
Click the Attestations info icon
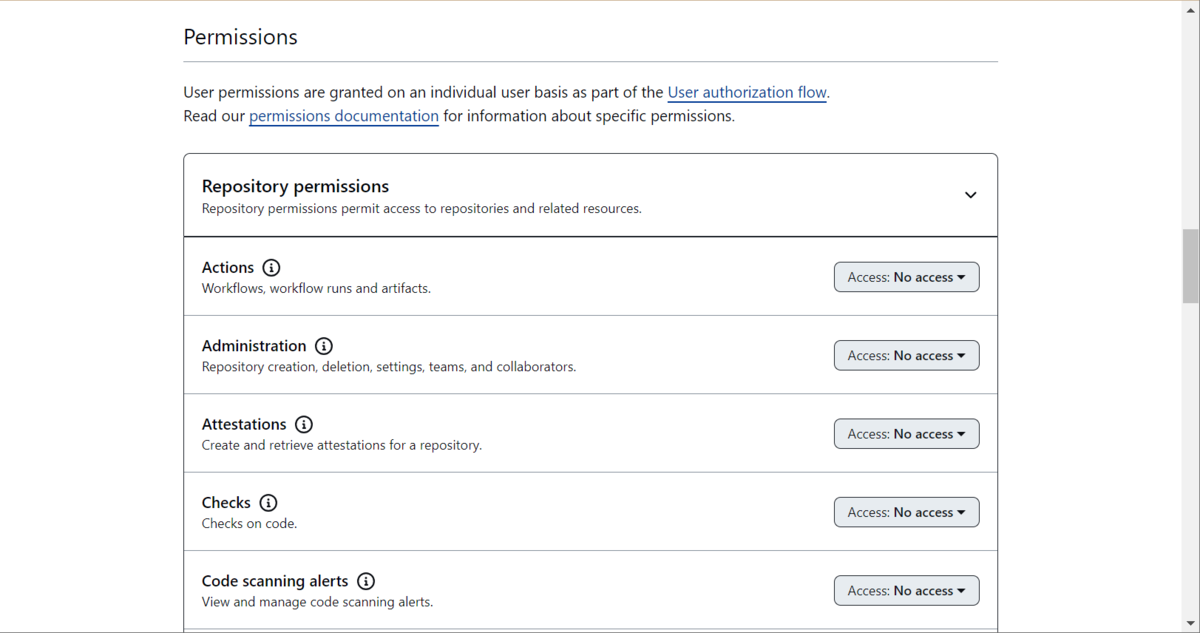click(304, 424)
